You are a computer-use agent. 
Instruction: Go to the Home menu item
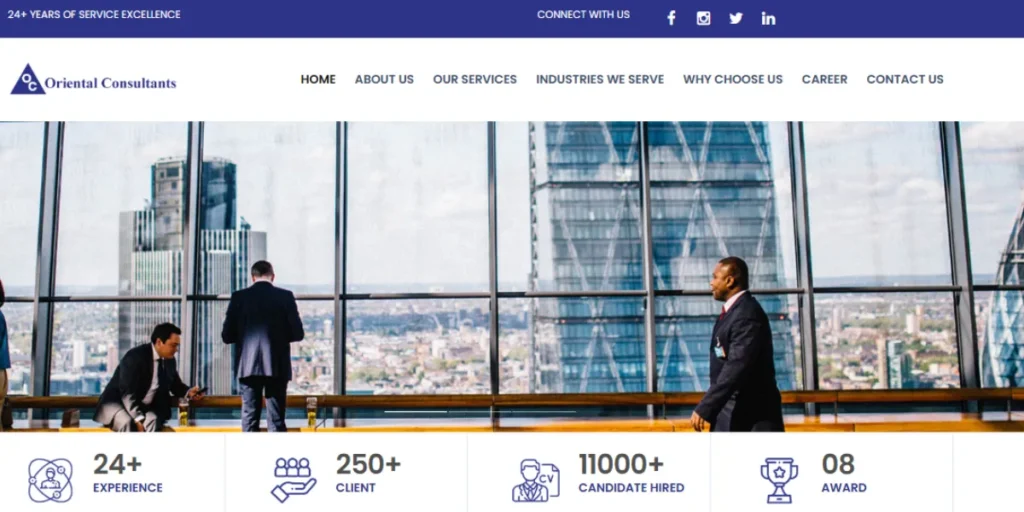[x=318, y=80]
